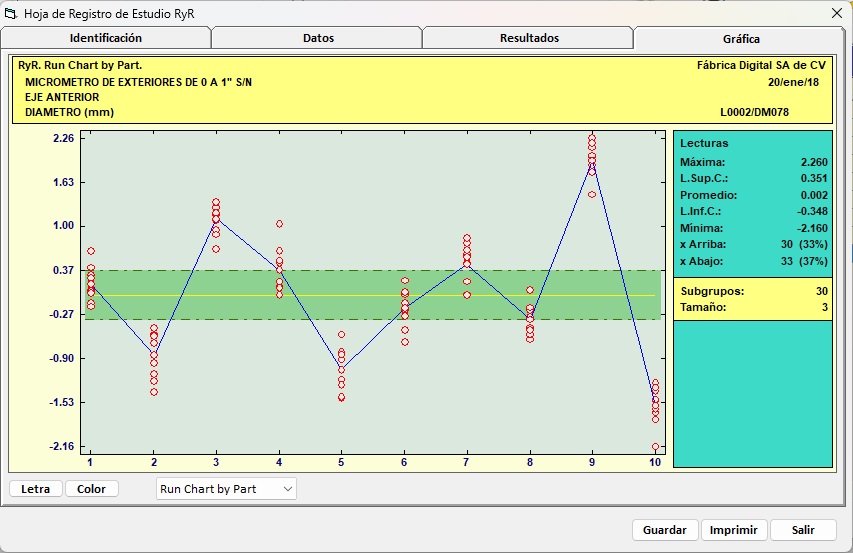This screenshot has width=853, height=553.
Task: Close the Hoja de Registro window
Action: point(836,12)
